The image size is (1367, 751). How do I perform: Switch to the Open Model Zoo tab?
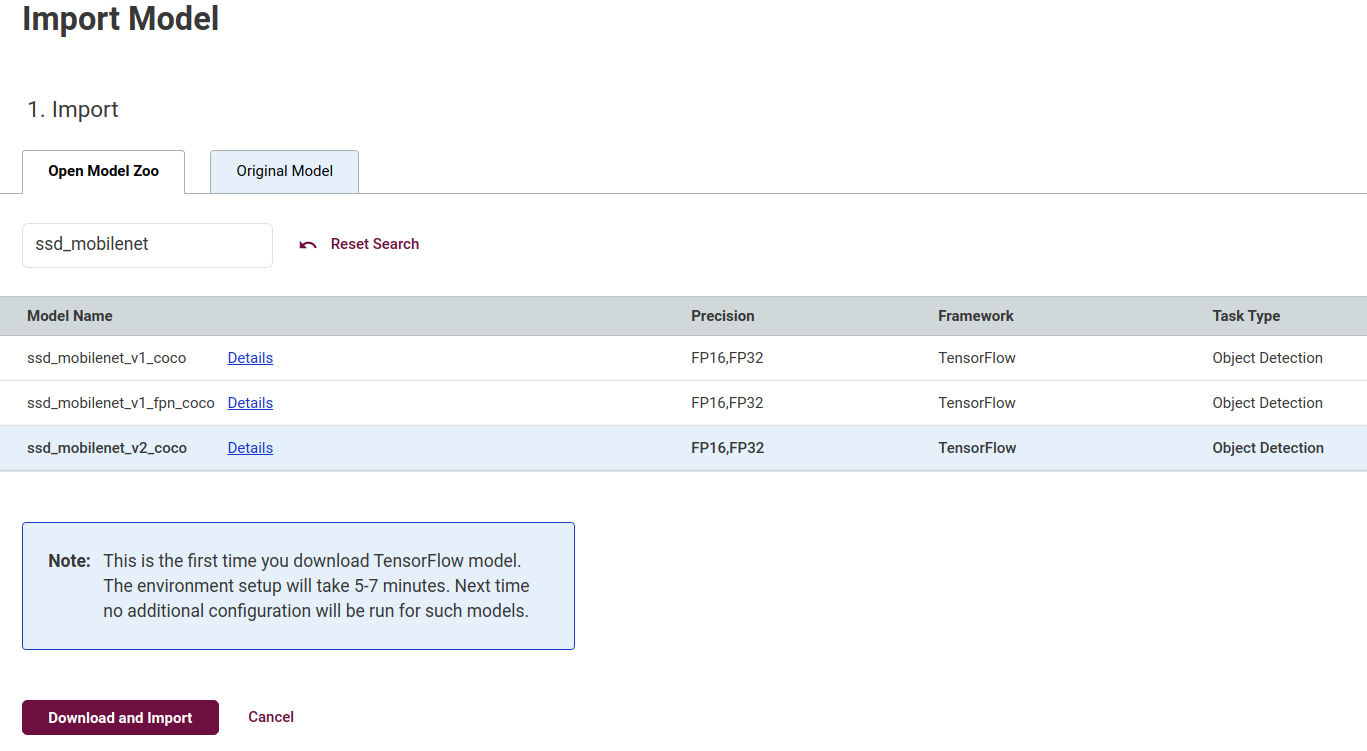tap(104, 171)
